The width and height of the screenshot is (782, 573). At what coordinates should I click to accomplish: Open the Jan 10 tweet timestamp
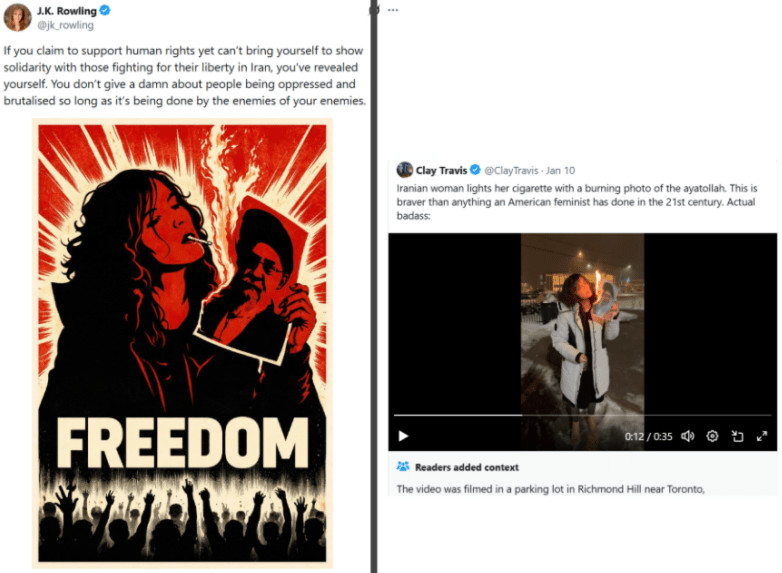560,171
